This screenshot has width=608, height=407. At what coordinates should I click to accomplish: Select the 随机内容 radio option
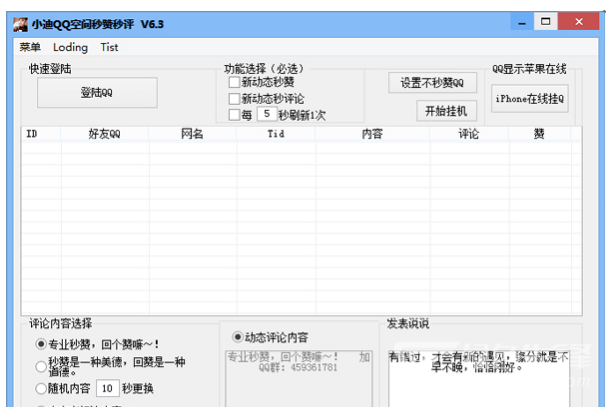tap(41, 388)
